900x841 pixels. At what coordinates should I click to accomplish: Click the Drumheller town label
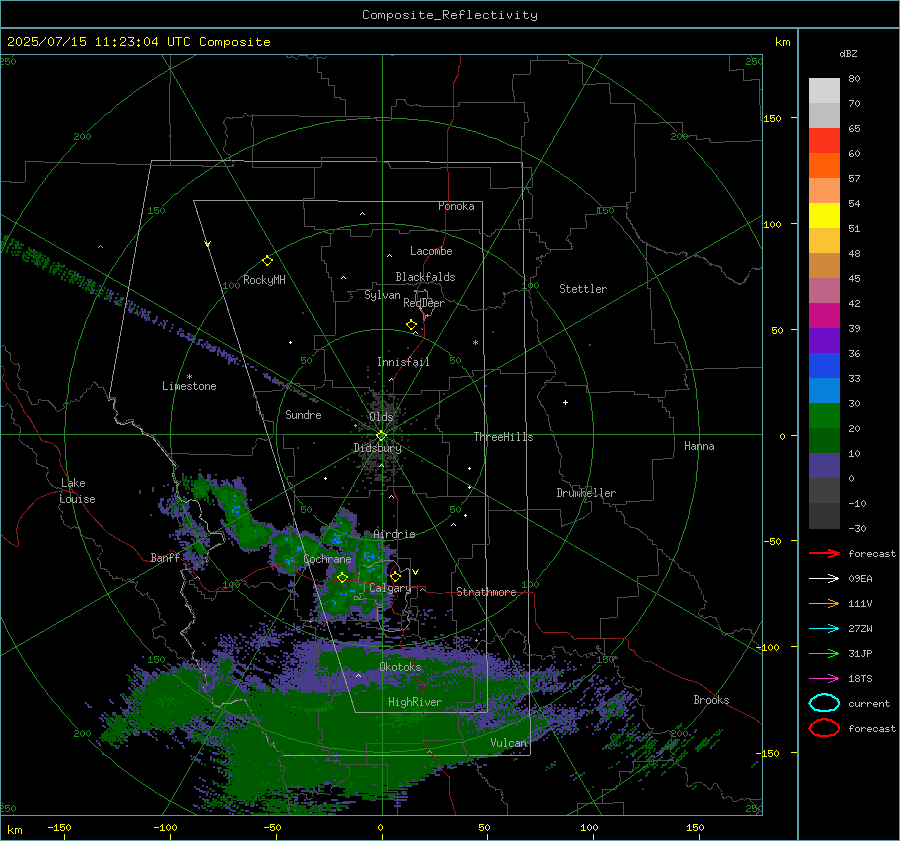[586, 493]
